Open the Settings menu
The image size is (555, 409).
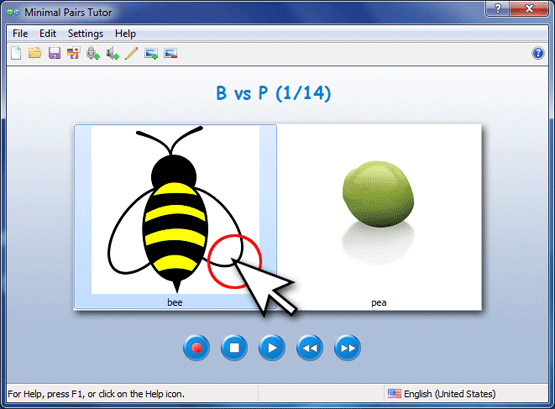pyautogui.click(x=86, y=34)
